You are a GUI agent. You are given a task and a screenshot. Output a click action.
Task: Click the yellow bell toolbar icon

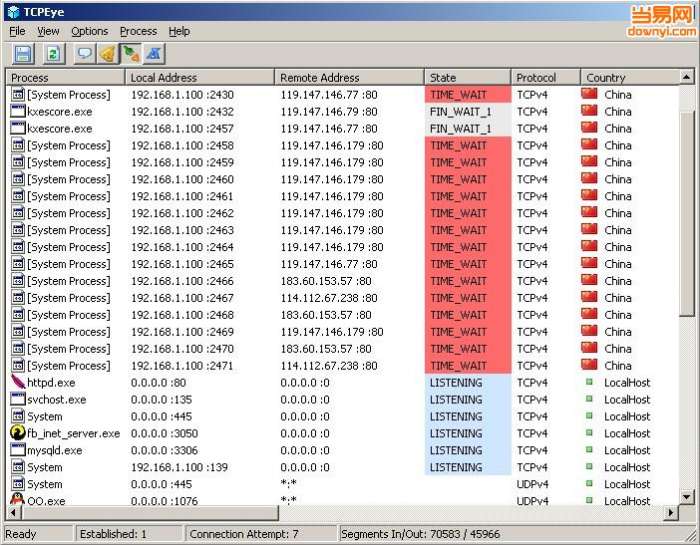pos(108,54)
